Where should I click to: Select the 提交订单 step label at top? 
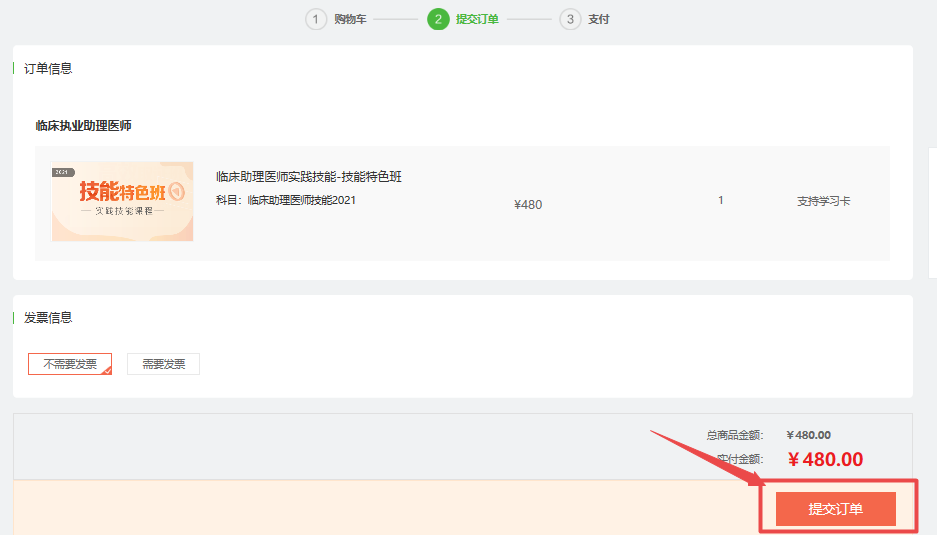[477, 19]
